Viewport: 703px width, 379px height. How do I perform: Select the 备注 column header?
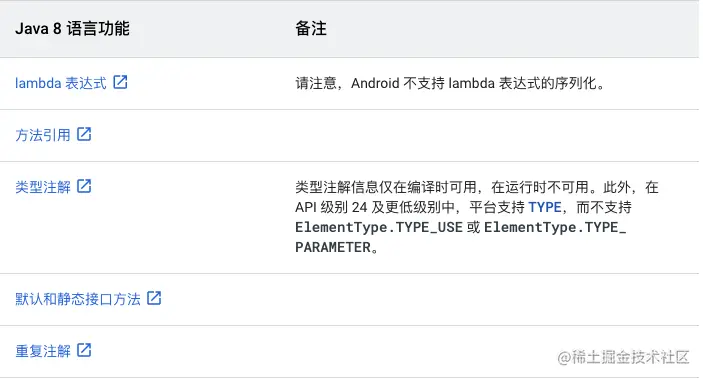311,29
